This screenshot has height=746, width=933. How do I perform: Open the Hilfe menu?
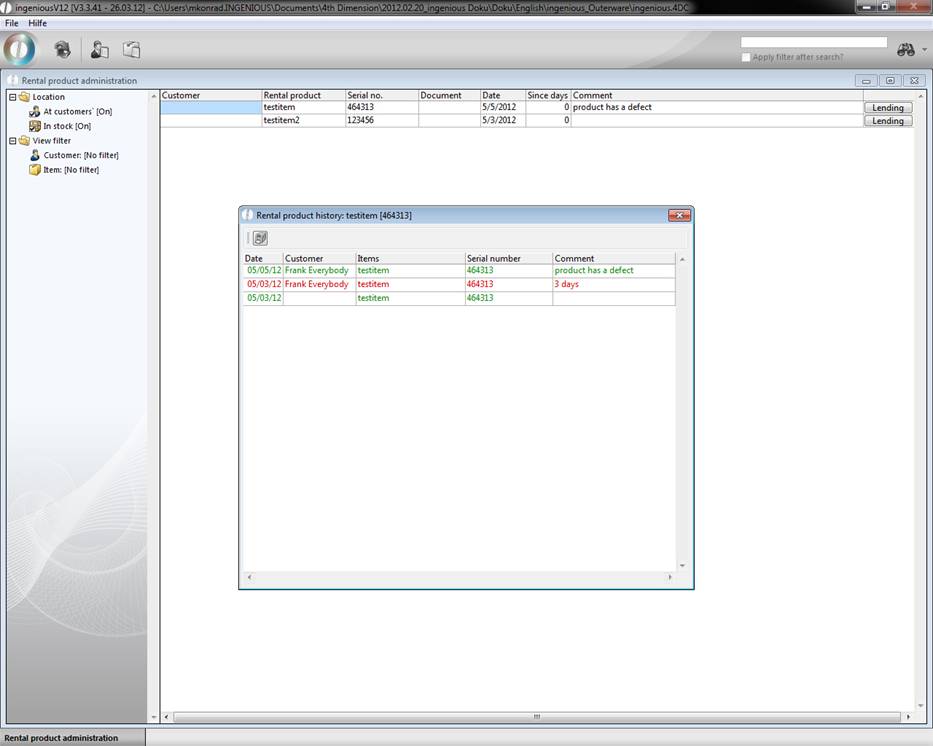38,23
